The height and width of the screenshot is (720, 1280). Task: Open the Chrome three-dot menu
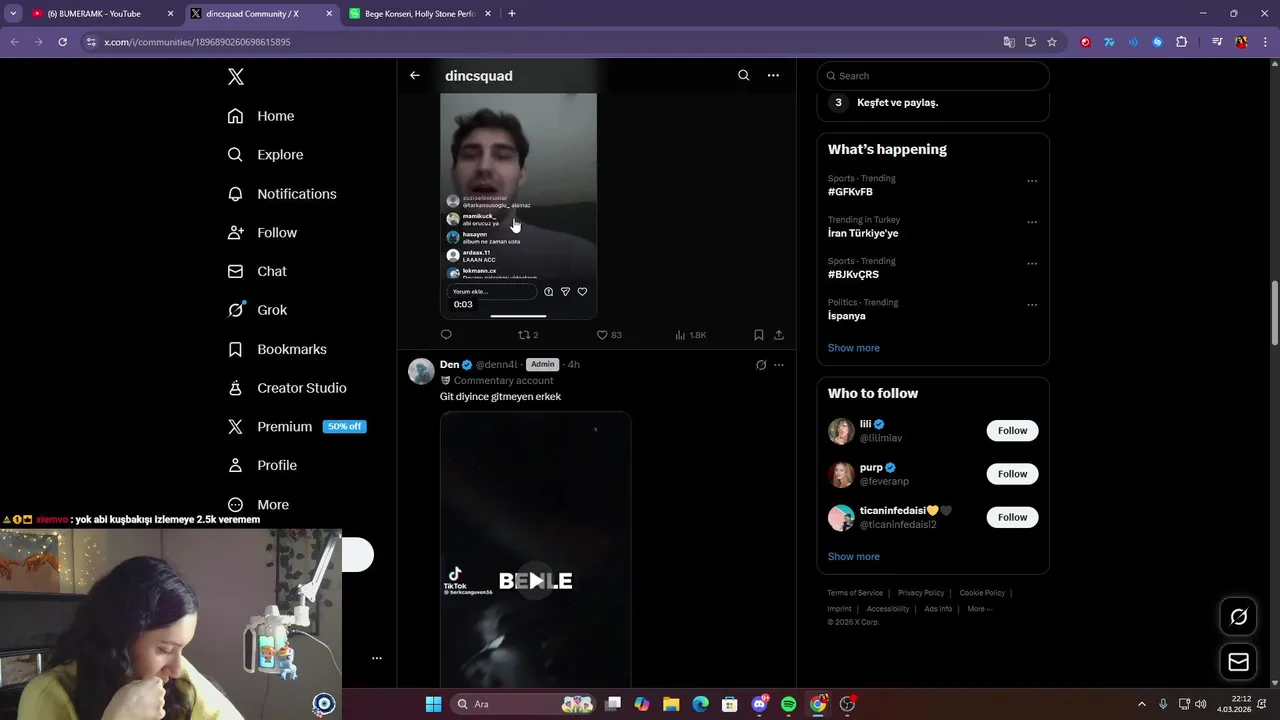[x=1265, y=42]
